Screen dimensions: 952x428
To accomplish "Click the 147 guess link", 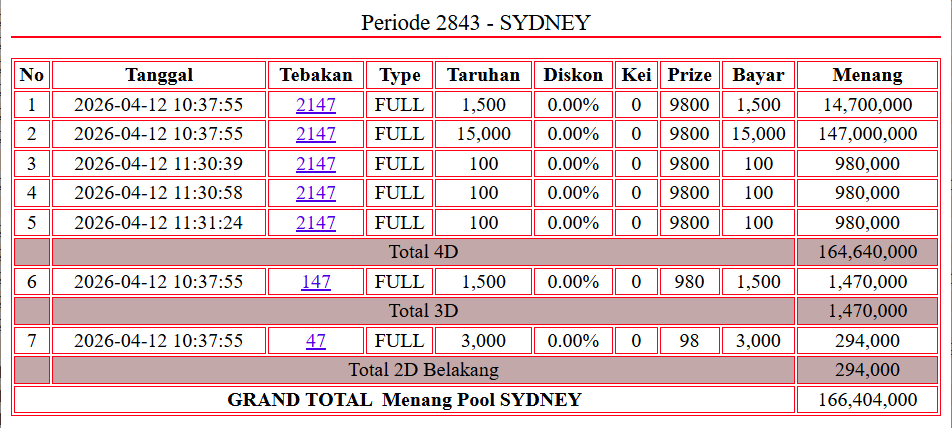I will [x=316, y=282].
